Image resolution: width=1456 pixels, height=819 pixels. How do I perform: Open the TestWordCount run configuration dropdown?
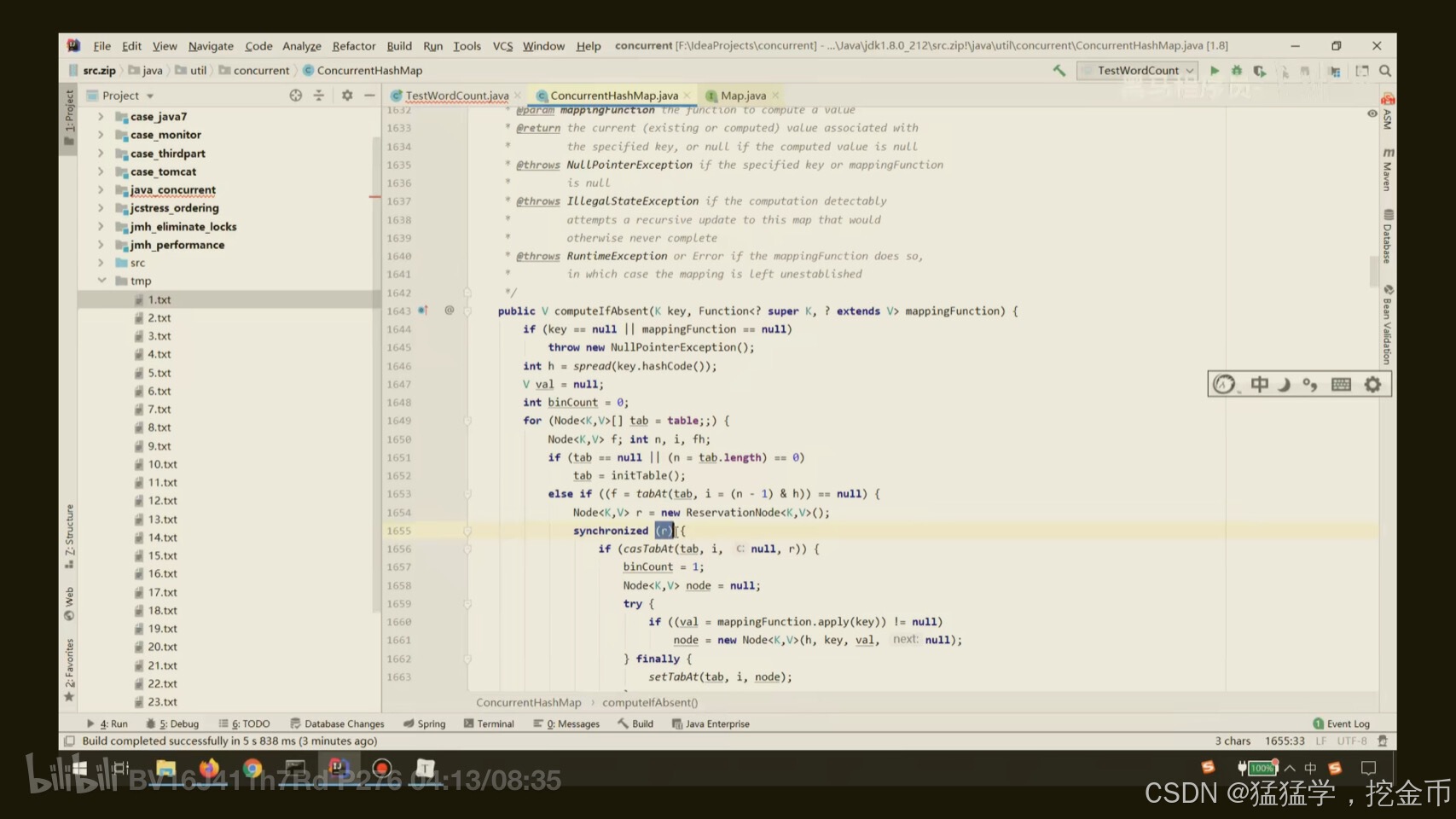click(1137, 71)
